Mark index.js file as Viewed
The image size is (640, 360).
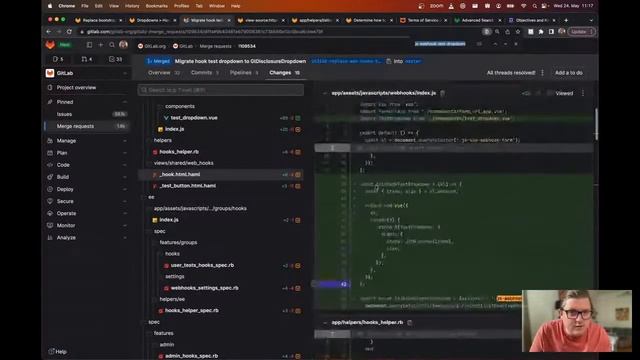pyautogui.click(x=560, y=93)
